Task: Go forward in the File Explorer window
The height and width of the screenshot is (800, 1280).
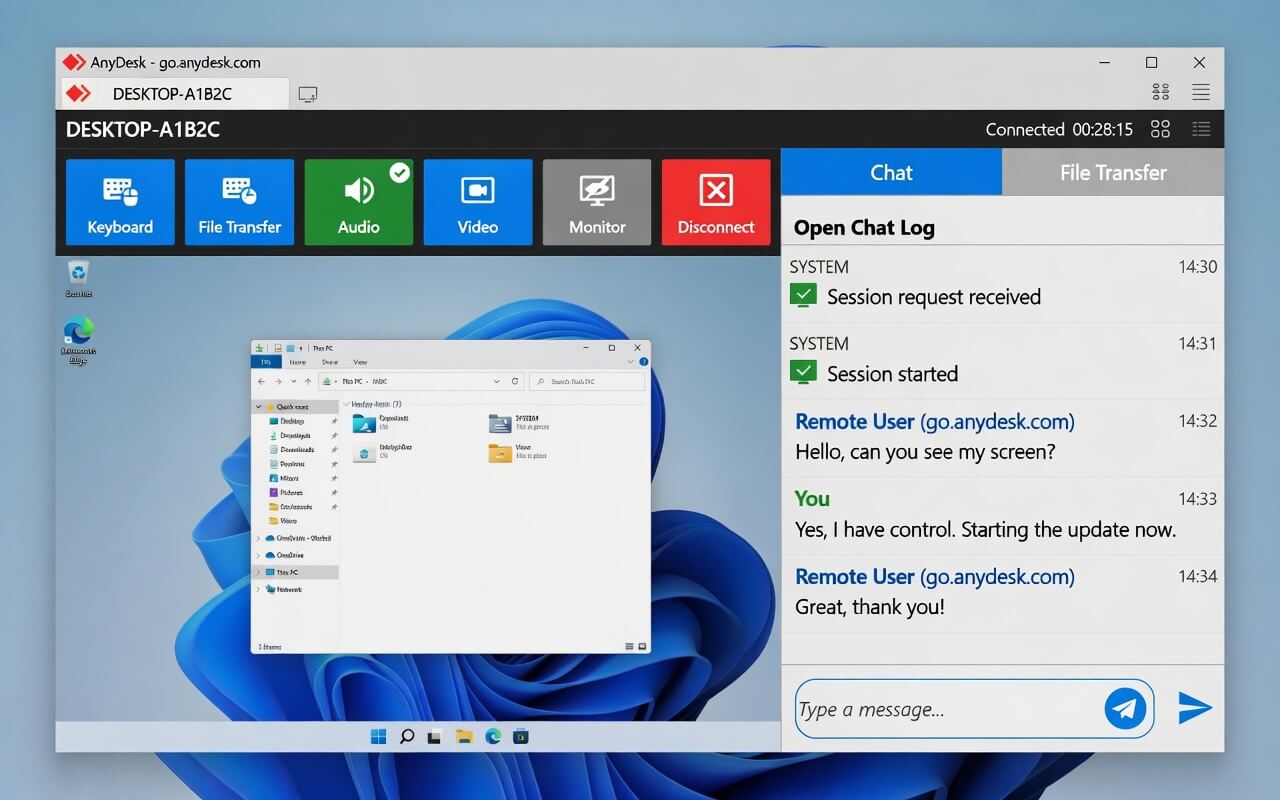Action: click(278, 381)
